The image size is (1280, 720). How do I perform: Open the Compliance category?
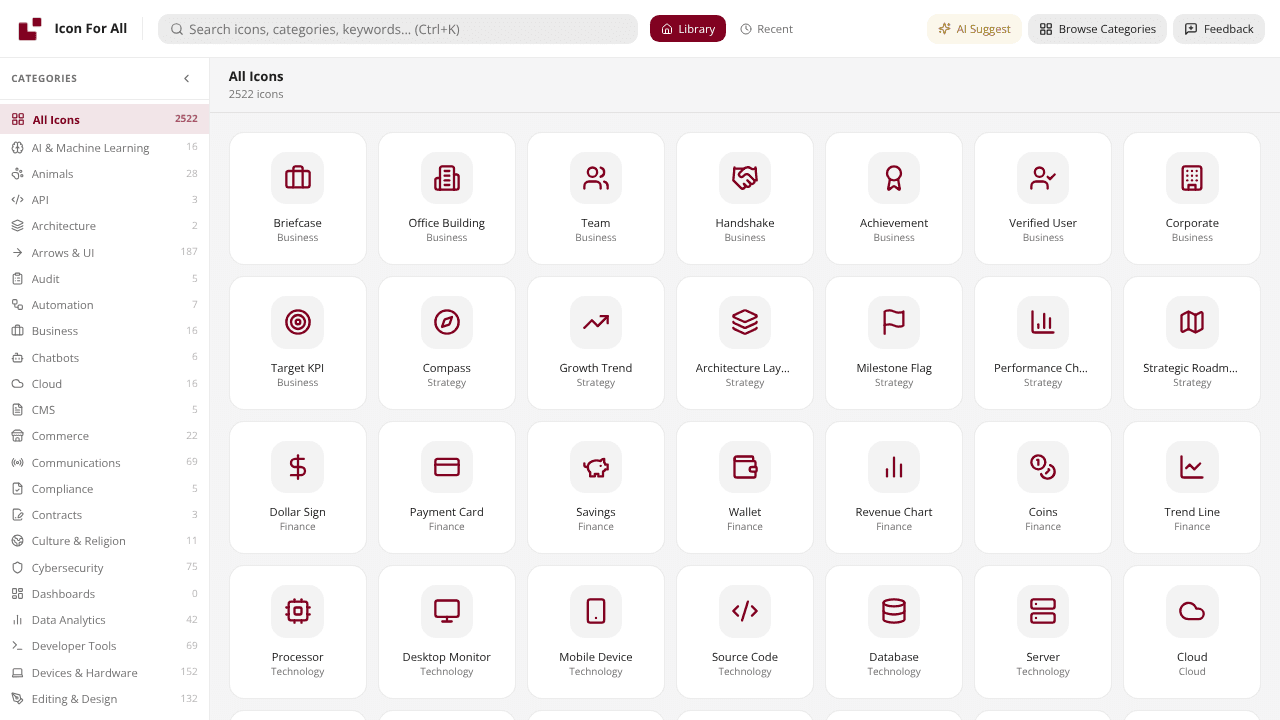coord(104,488)
